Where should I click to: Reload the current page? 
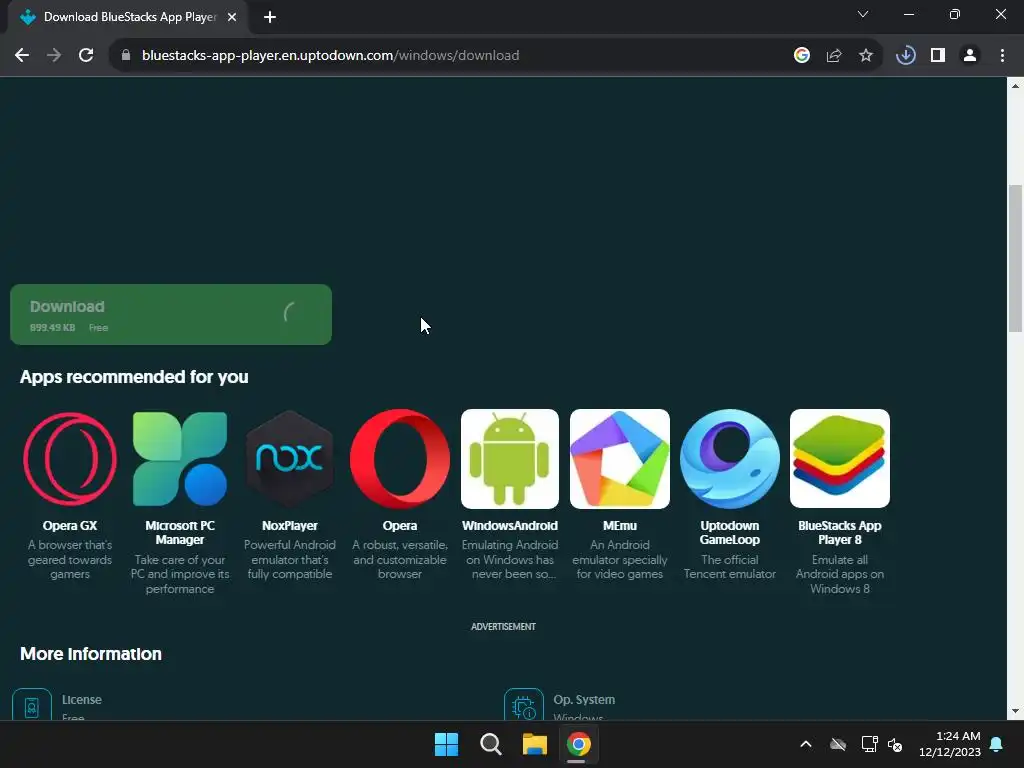click(x=86, y=56)
